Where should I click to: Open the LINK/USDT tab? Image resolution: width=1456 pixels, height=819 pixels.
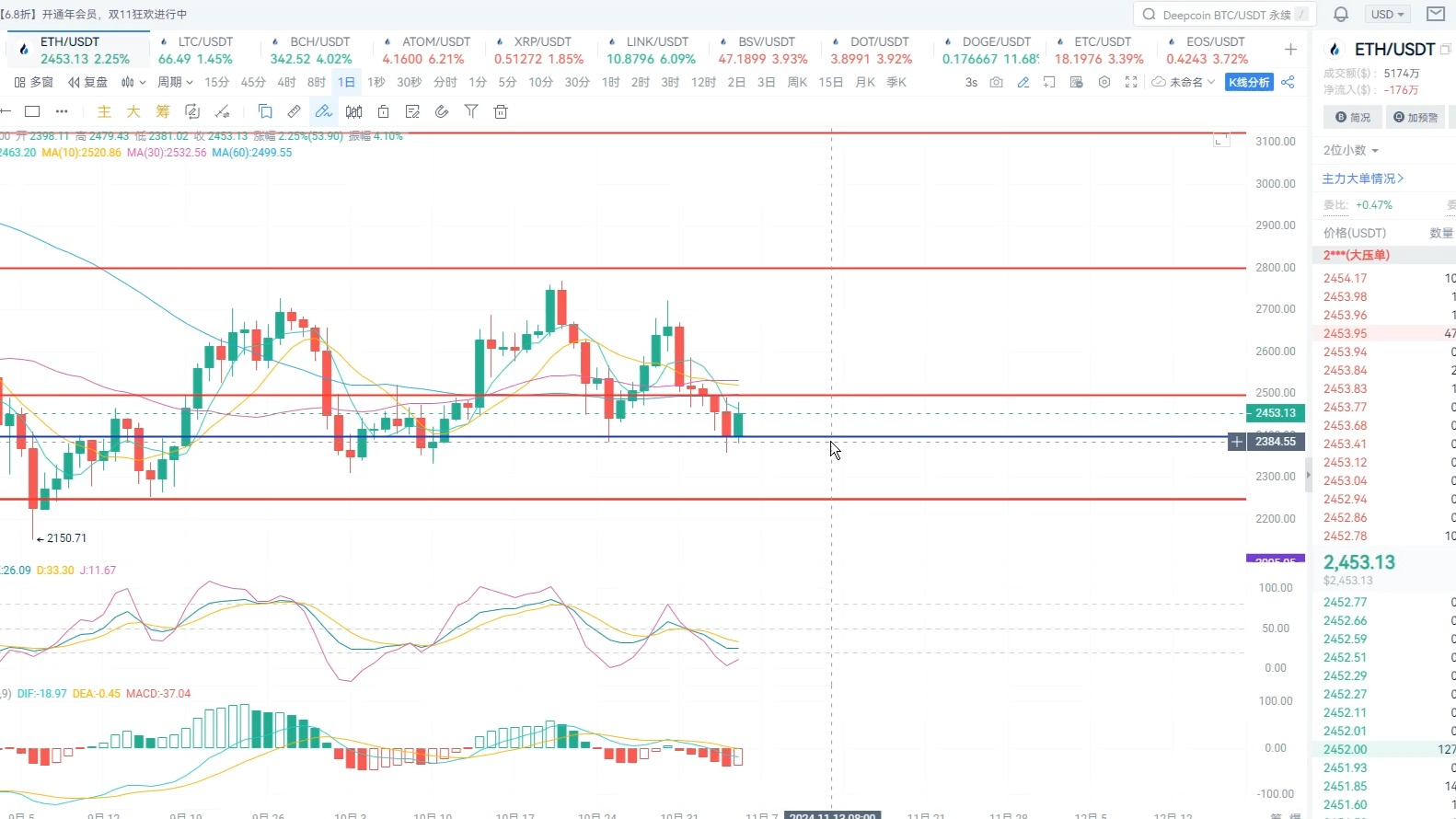654,50
